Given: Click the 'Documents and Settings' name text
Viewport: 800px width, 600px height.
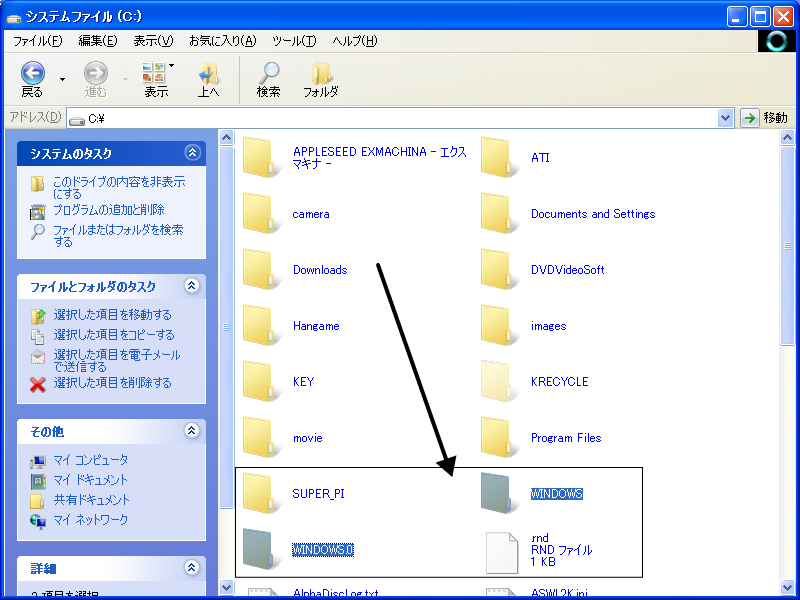Looking at the screenshot, I should 593,214.
